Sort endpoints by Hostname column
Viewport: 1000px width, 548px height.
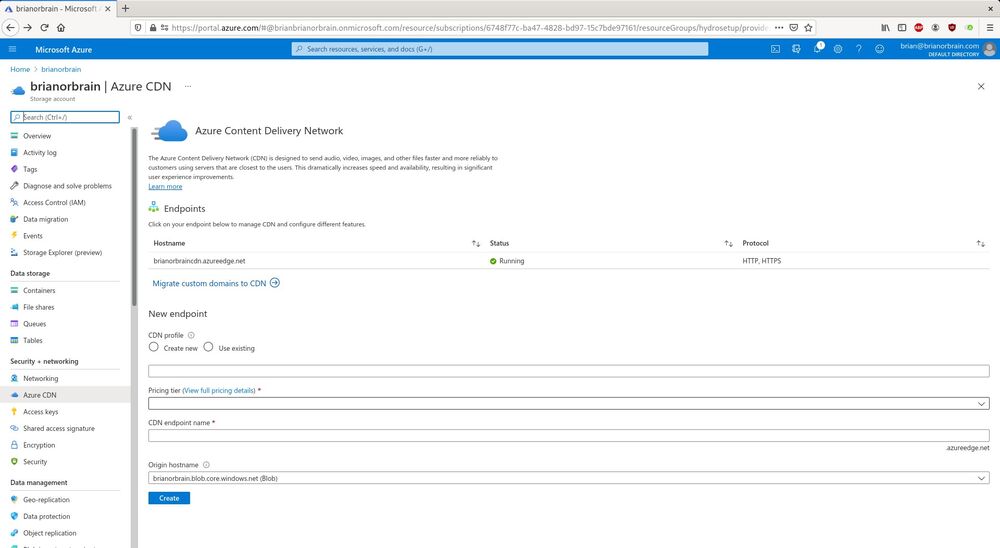point(476,244)
